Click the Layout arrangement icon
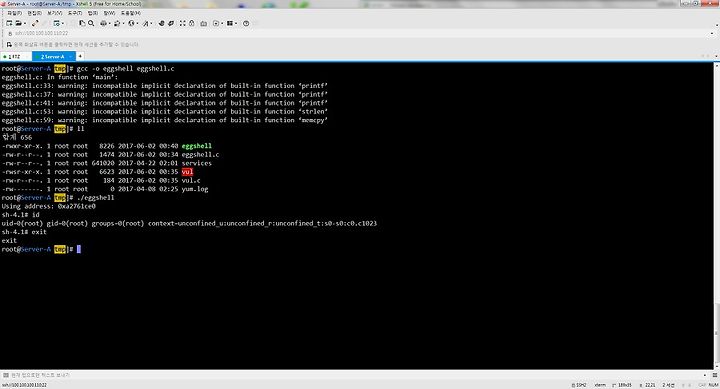720x389 pixels. pos(229,23)
